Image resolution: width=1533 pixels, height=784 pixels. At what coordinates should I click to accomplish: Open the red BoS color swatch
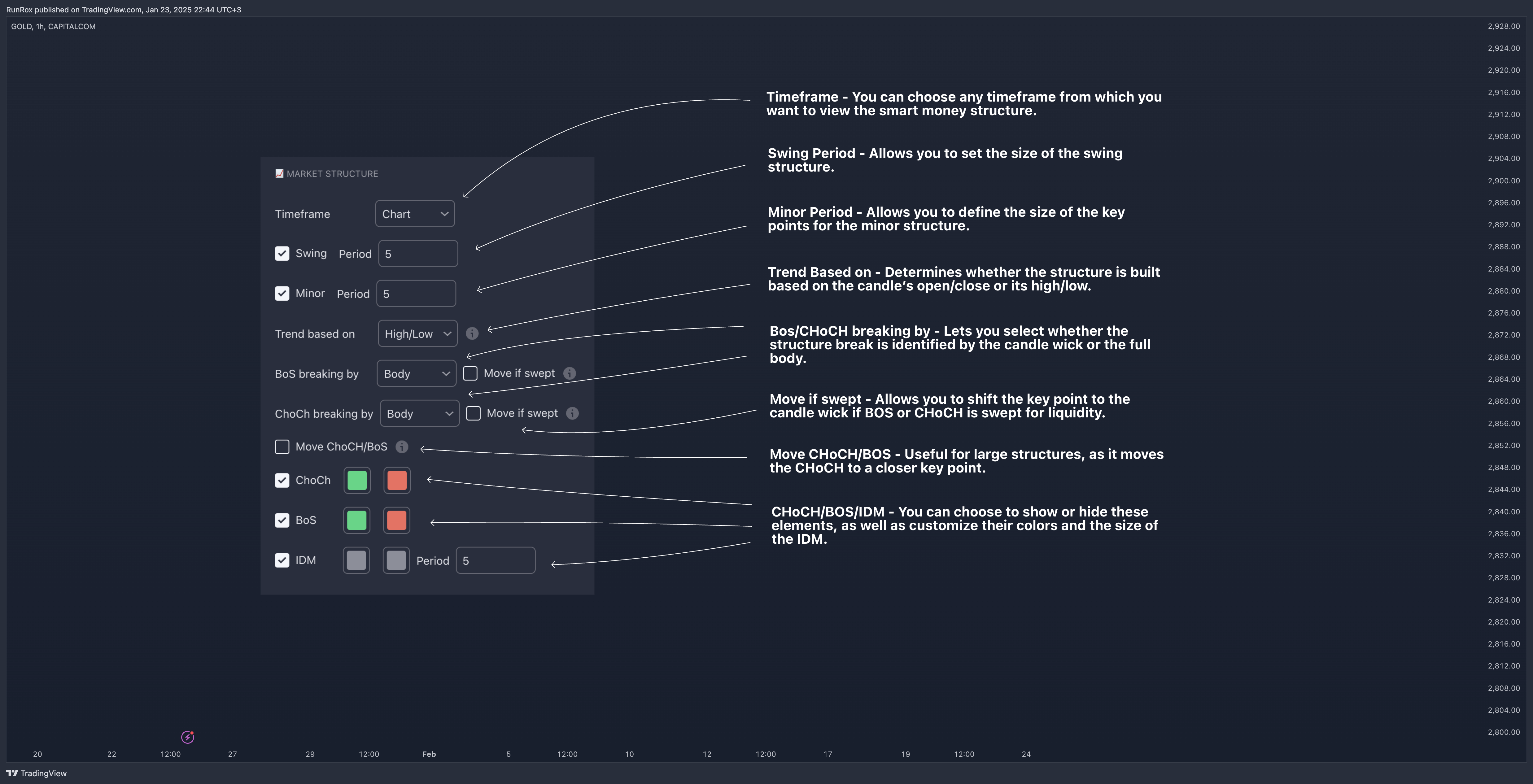click(397, 520)
